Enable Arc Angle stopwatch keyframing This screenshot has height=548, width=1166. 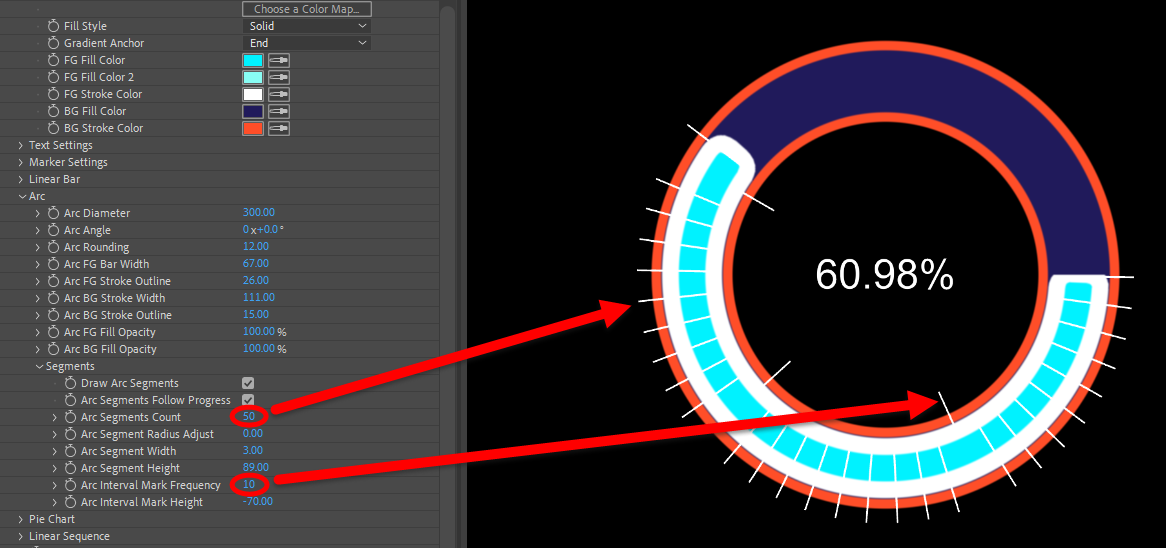pyautogui.click(x=54, y=231)
